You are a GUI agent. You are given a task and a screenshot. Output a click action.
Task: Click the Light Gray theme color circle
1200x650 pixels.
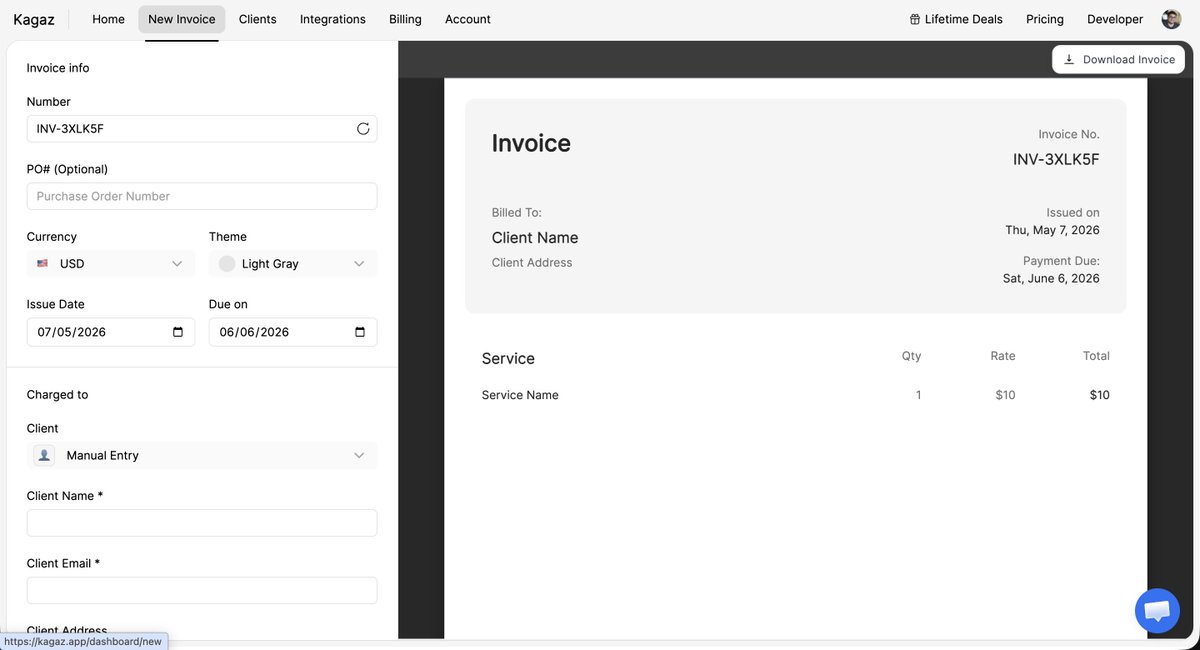point(227,264)
